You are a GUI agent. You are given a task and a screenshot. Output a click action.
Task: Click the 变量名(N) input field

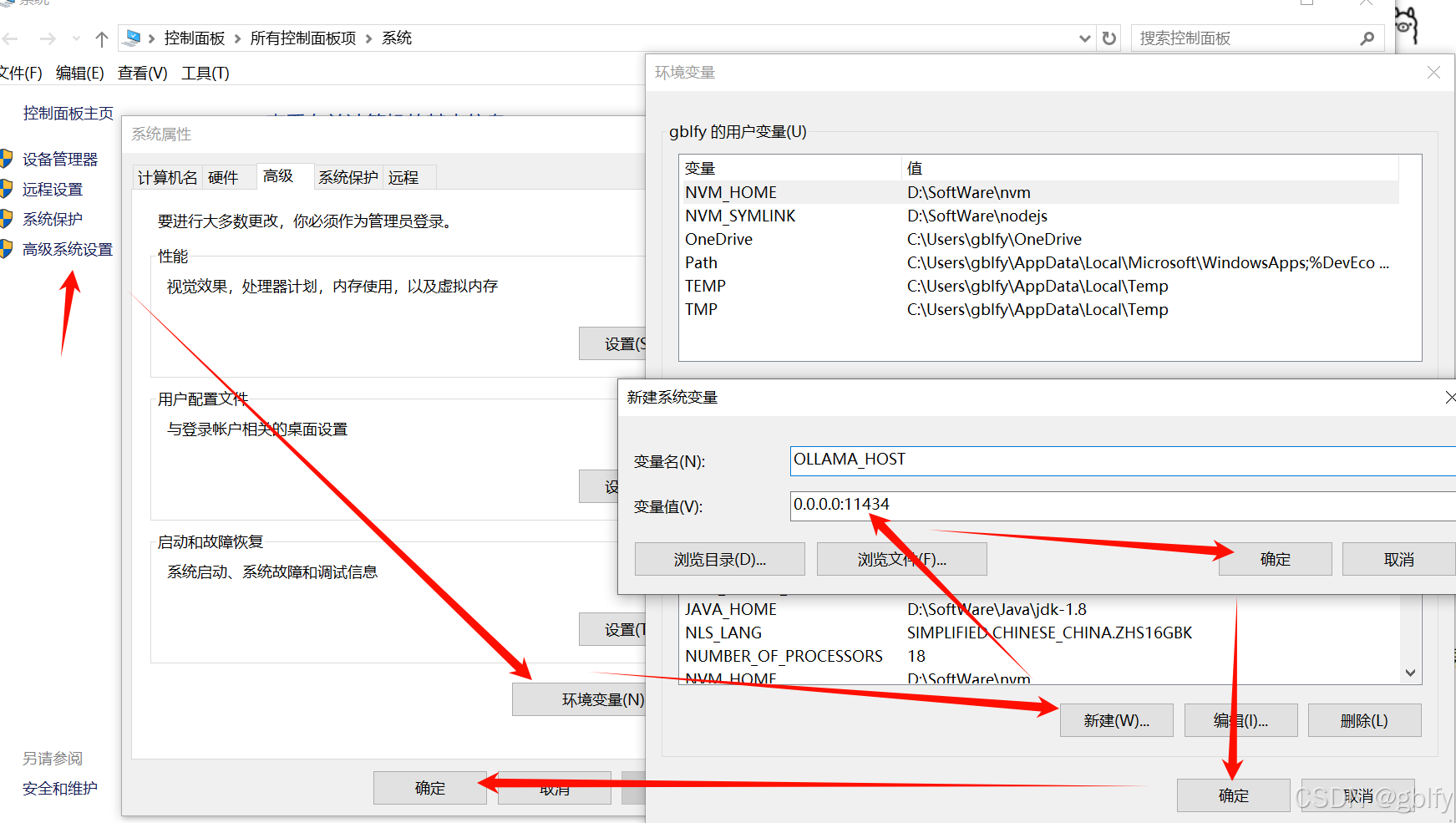[1123, 460]
